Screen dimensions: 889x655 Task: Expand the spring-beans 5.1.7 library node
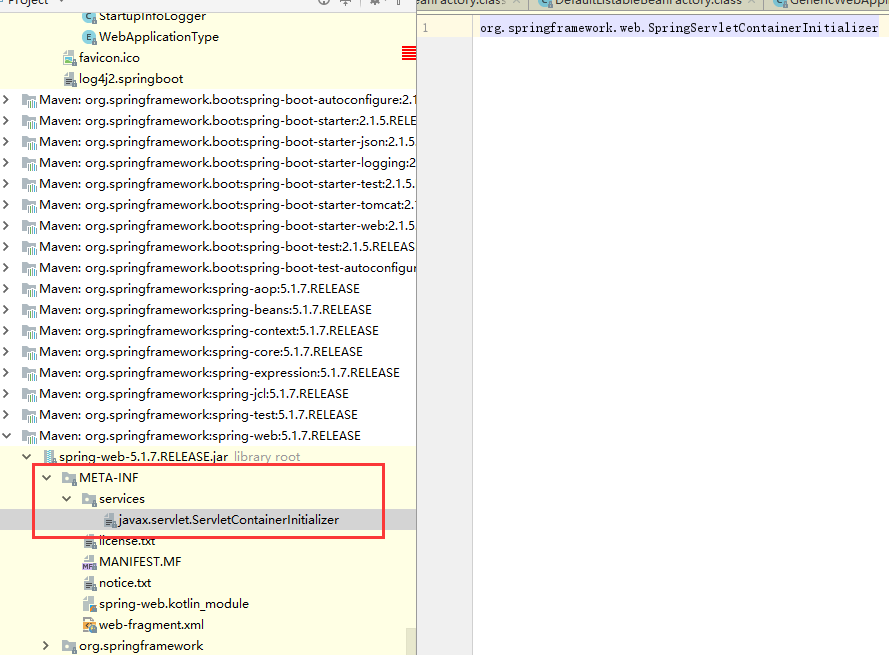[x=6, y=310]
